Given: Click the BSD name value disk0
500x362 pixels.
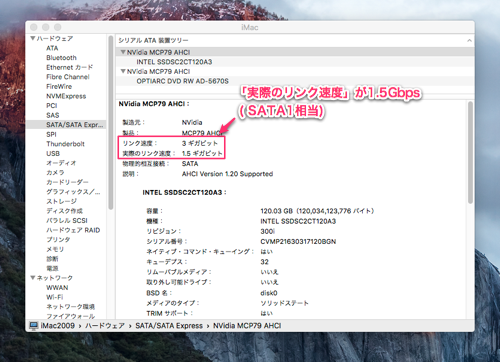Looking at the screenshot, I should click(269, 293).
